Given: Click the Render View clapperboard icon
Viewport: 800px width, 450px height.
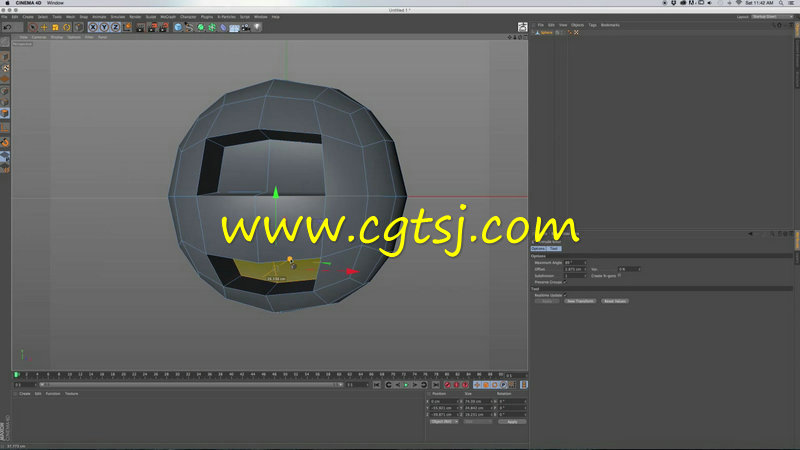Looking at the screenshot, I should click(x=140, y=27).
